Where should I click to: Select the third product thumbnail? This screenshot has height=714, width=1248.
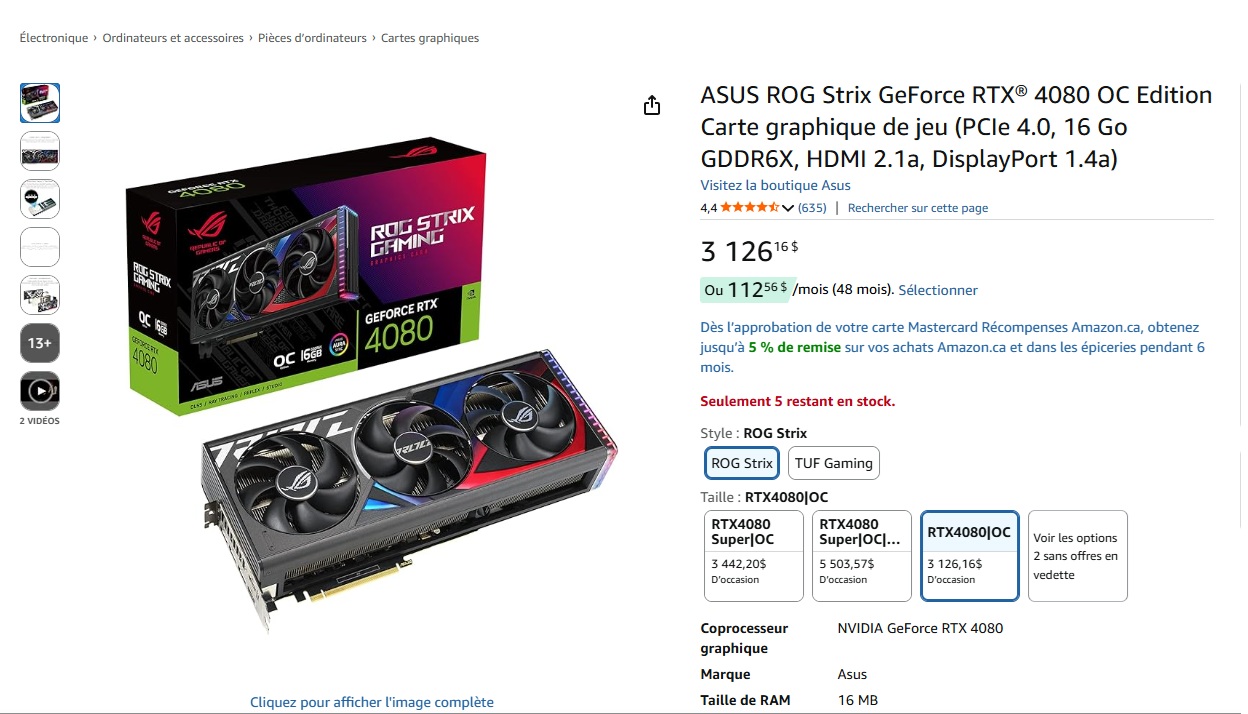coord(40,199)
